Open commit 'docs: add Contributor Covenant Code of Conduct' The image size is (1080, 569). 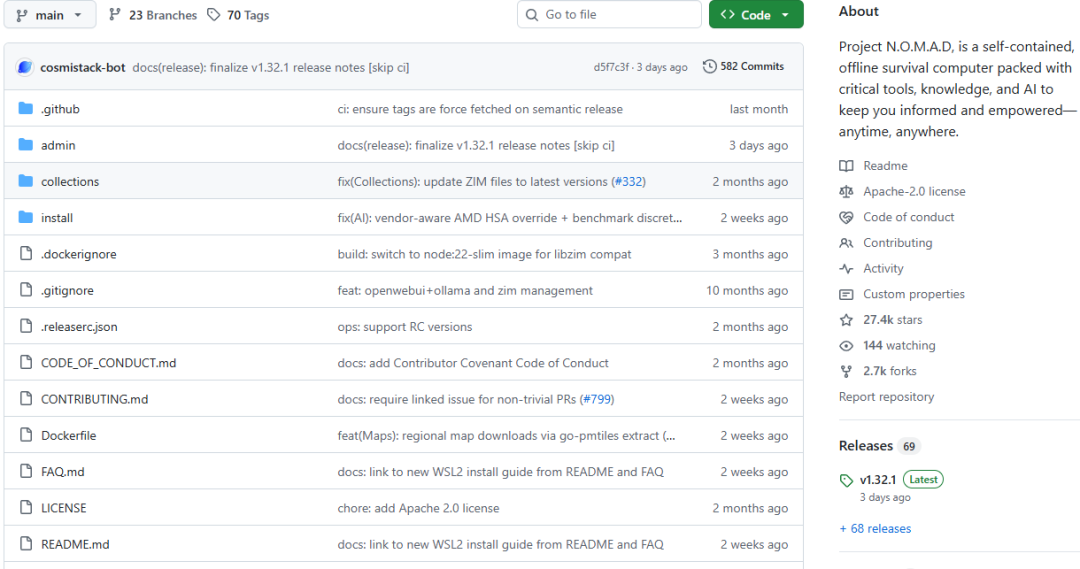472,363
